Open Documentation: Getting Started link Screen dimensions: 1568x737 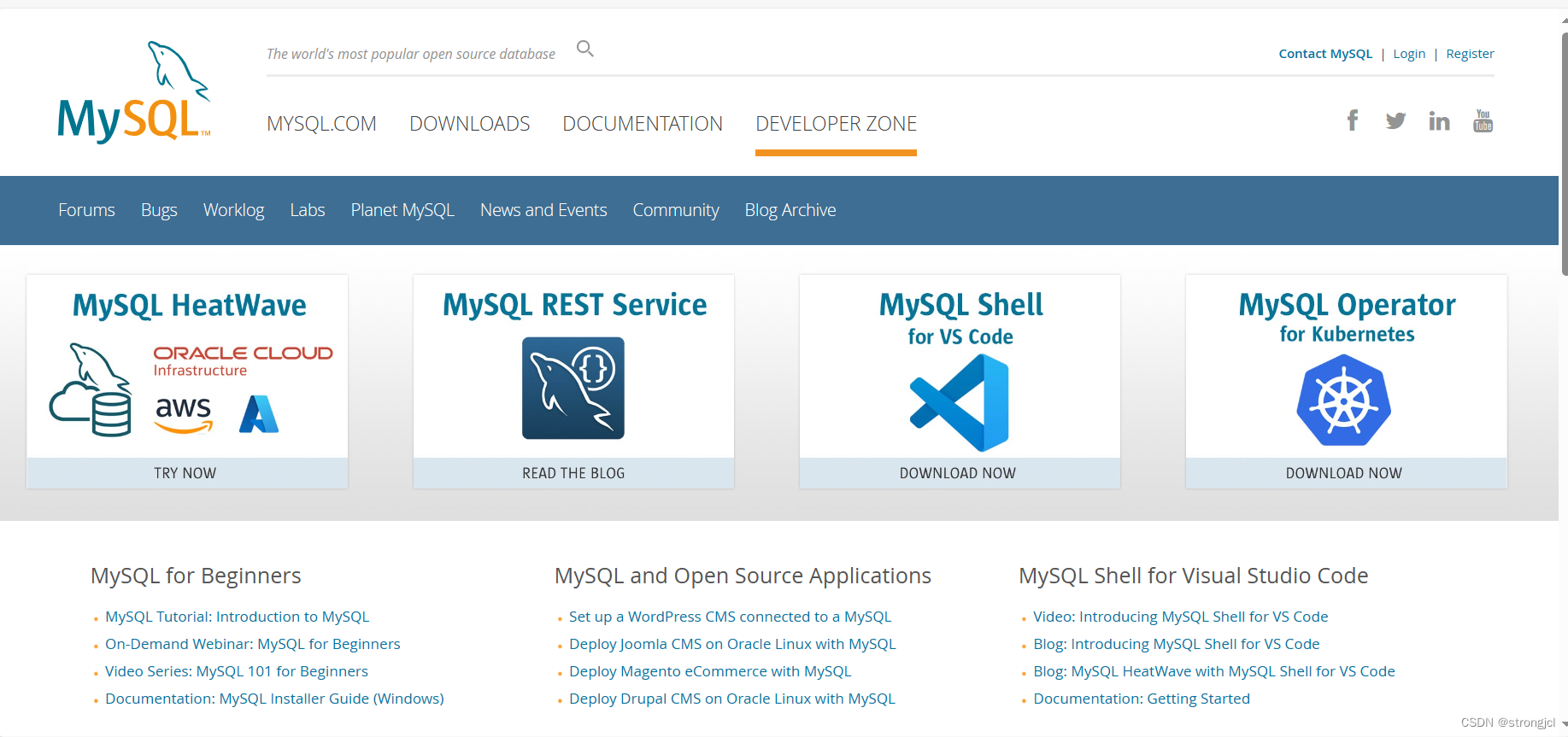[x=1141, y=699]
